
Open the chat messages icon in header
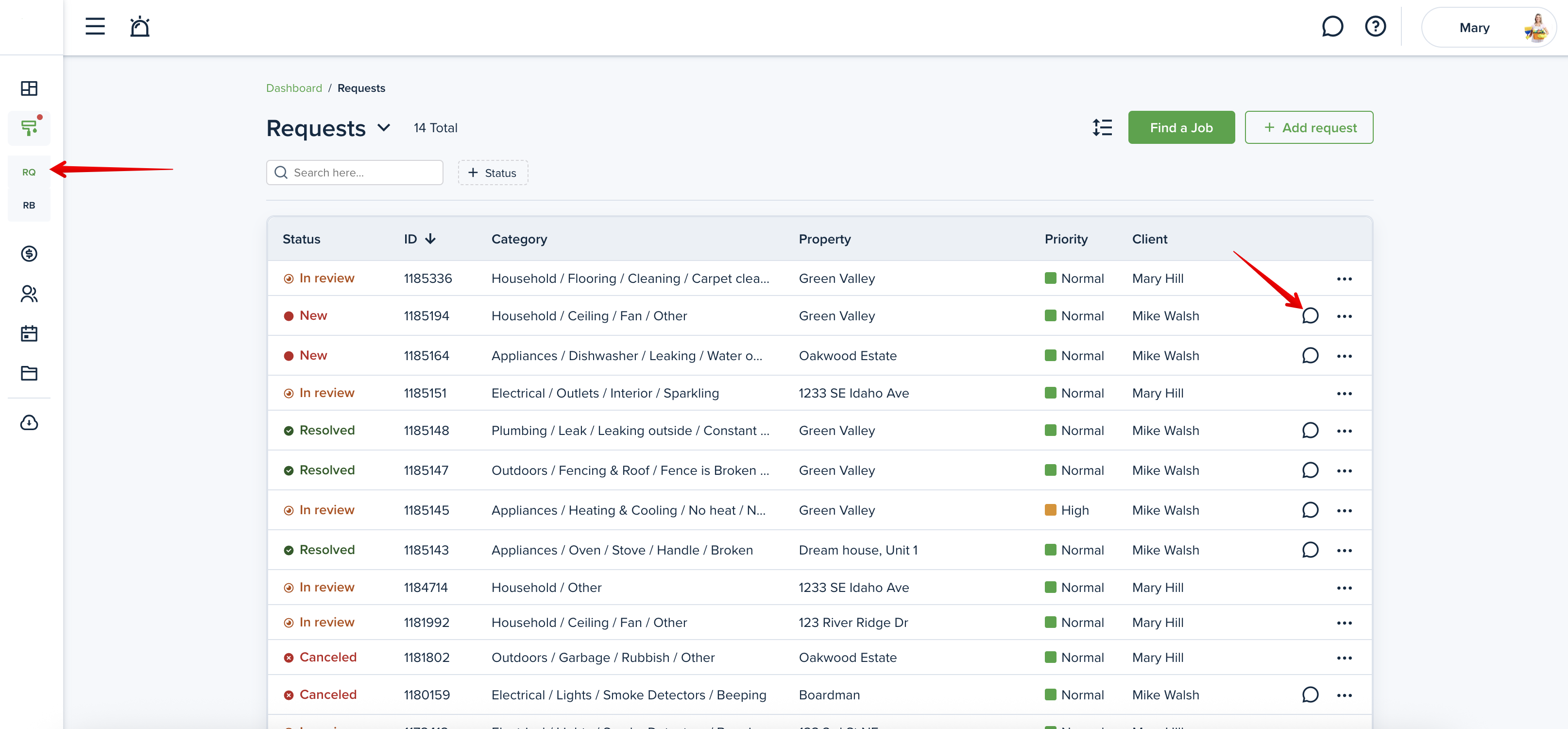pyautogui.click(x=1332, y=27)
